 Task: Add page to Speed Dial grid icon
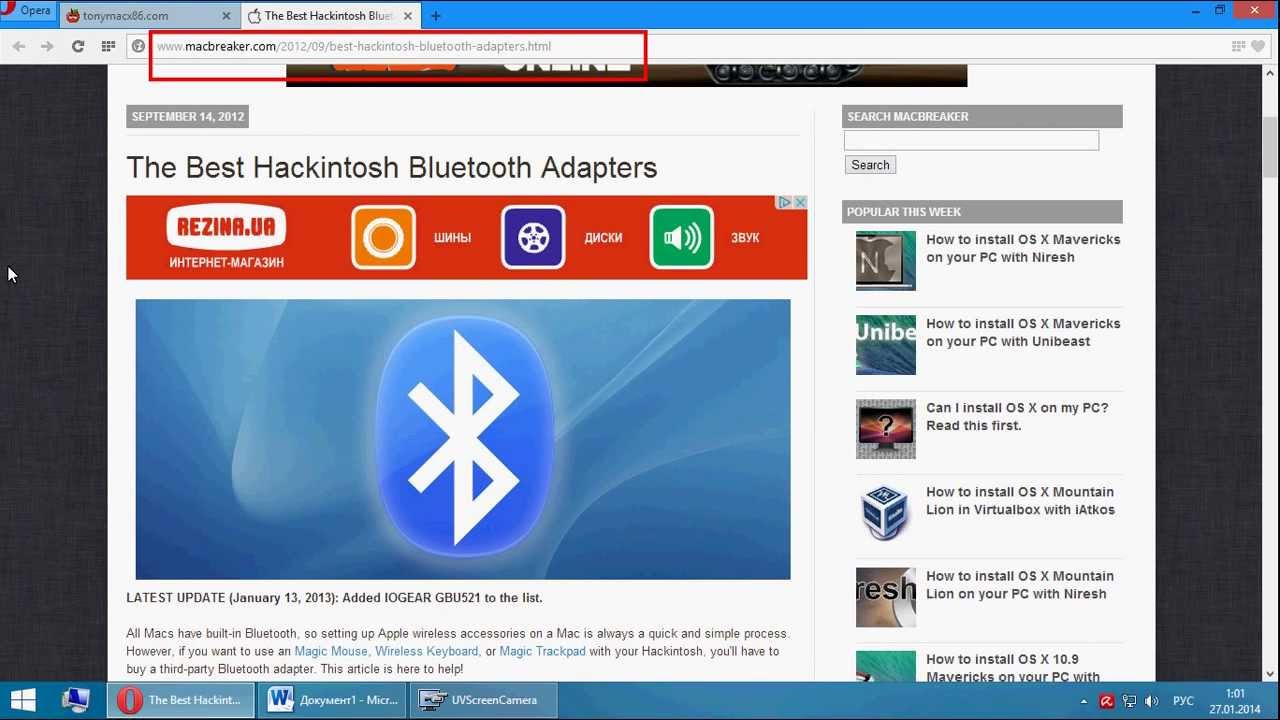tap(1238, 46)
